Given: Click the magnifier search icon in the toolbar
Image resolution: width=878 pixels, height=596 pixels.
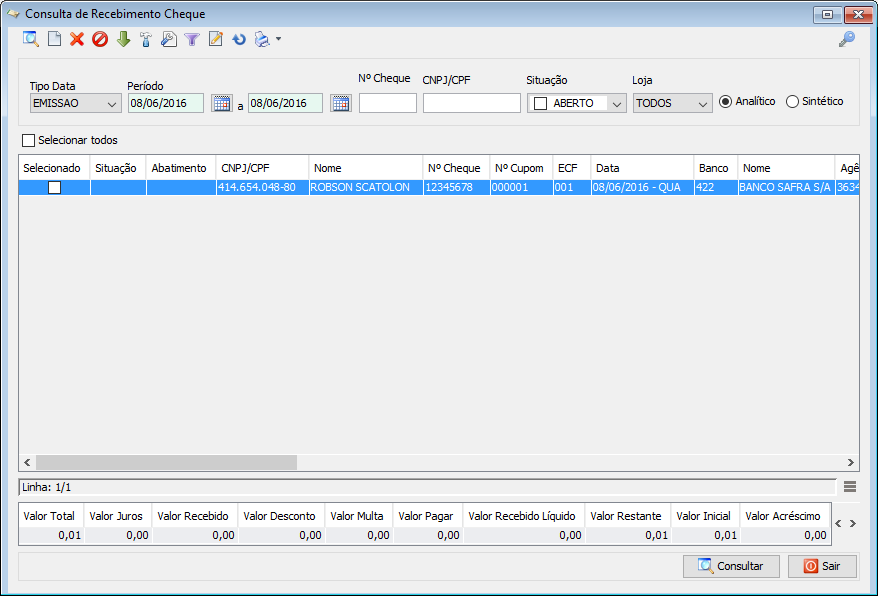Looking at the screenshot, I should [31, 39].
